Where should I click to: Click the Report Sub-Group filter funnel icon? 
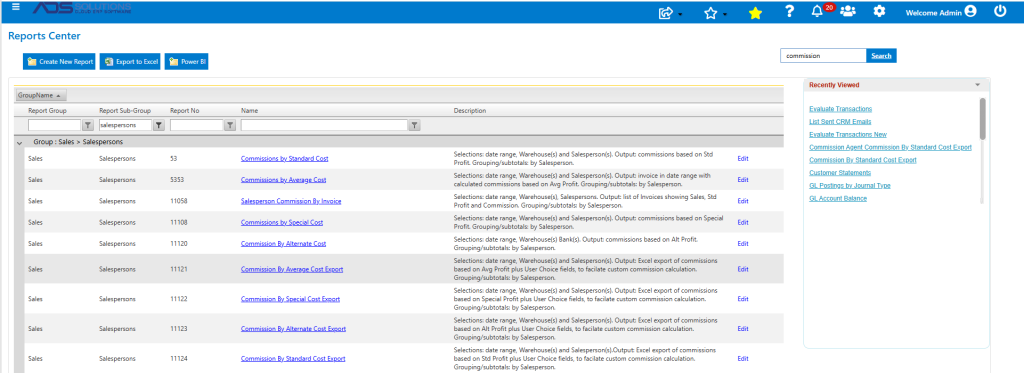click(158, 125)
